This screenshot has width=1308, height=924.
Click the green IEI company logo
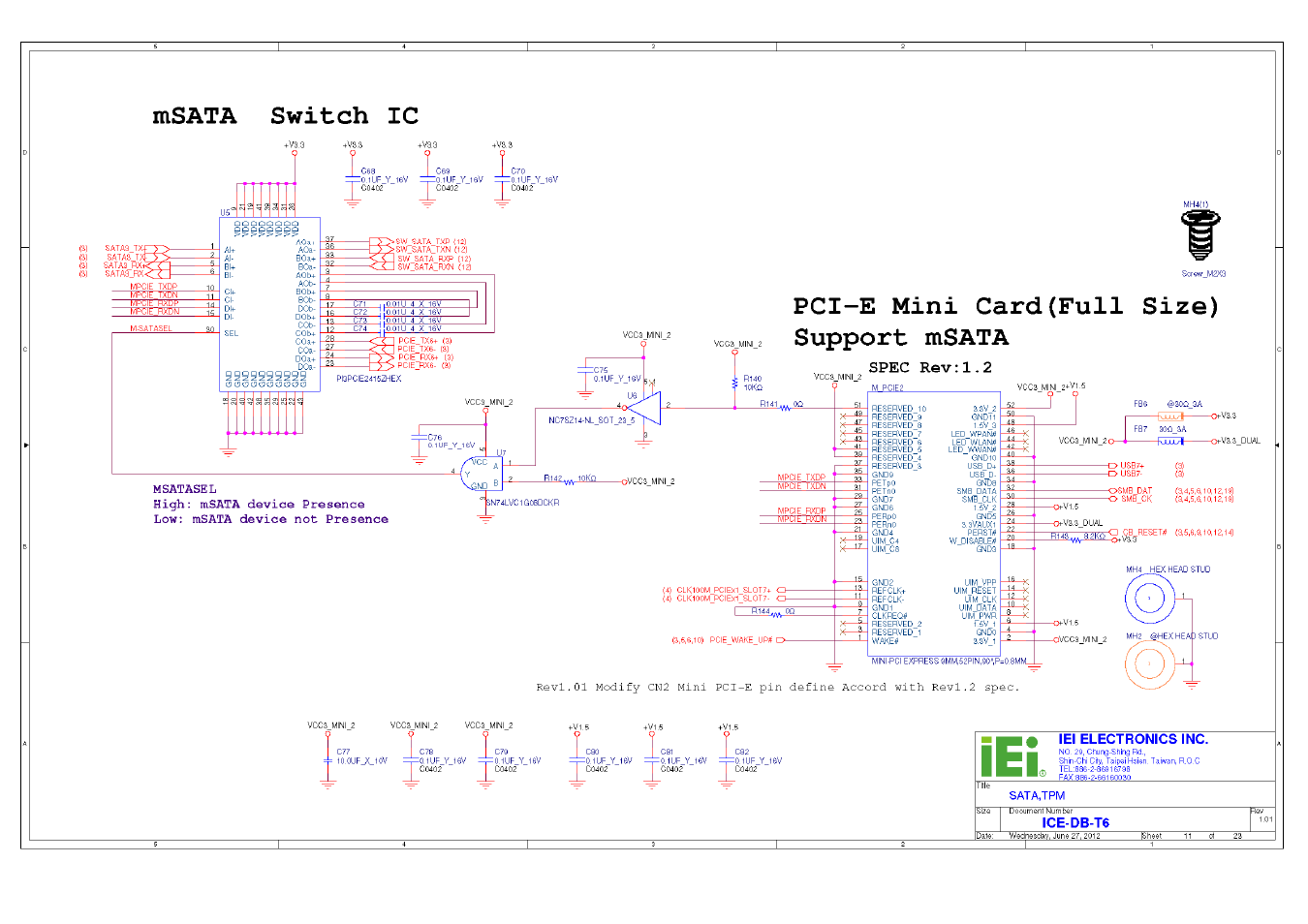point(1012,756)
